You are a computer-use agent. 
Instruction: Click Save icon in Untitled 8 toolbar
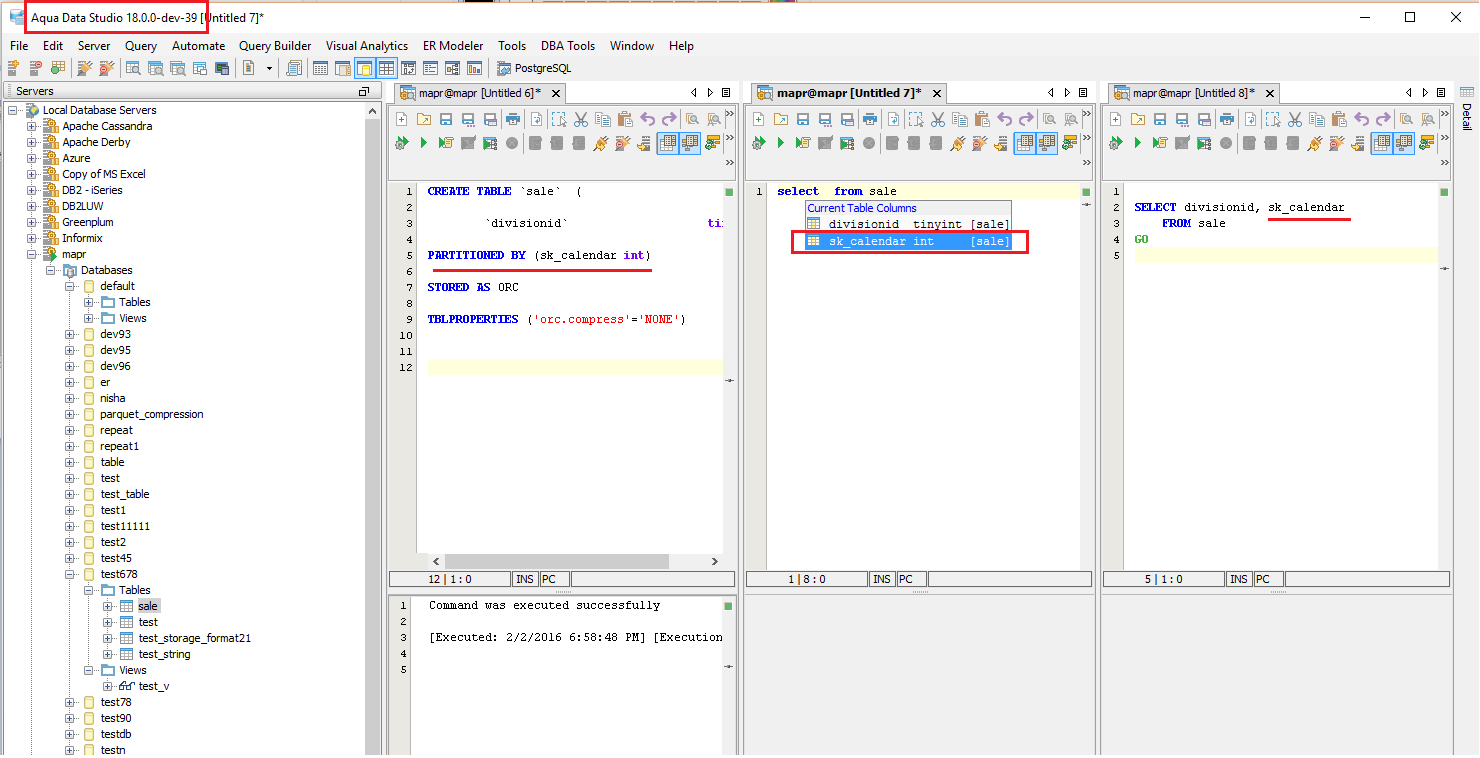pos(1161,119)
